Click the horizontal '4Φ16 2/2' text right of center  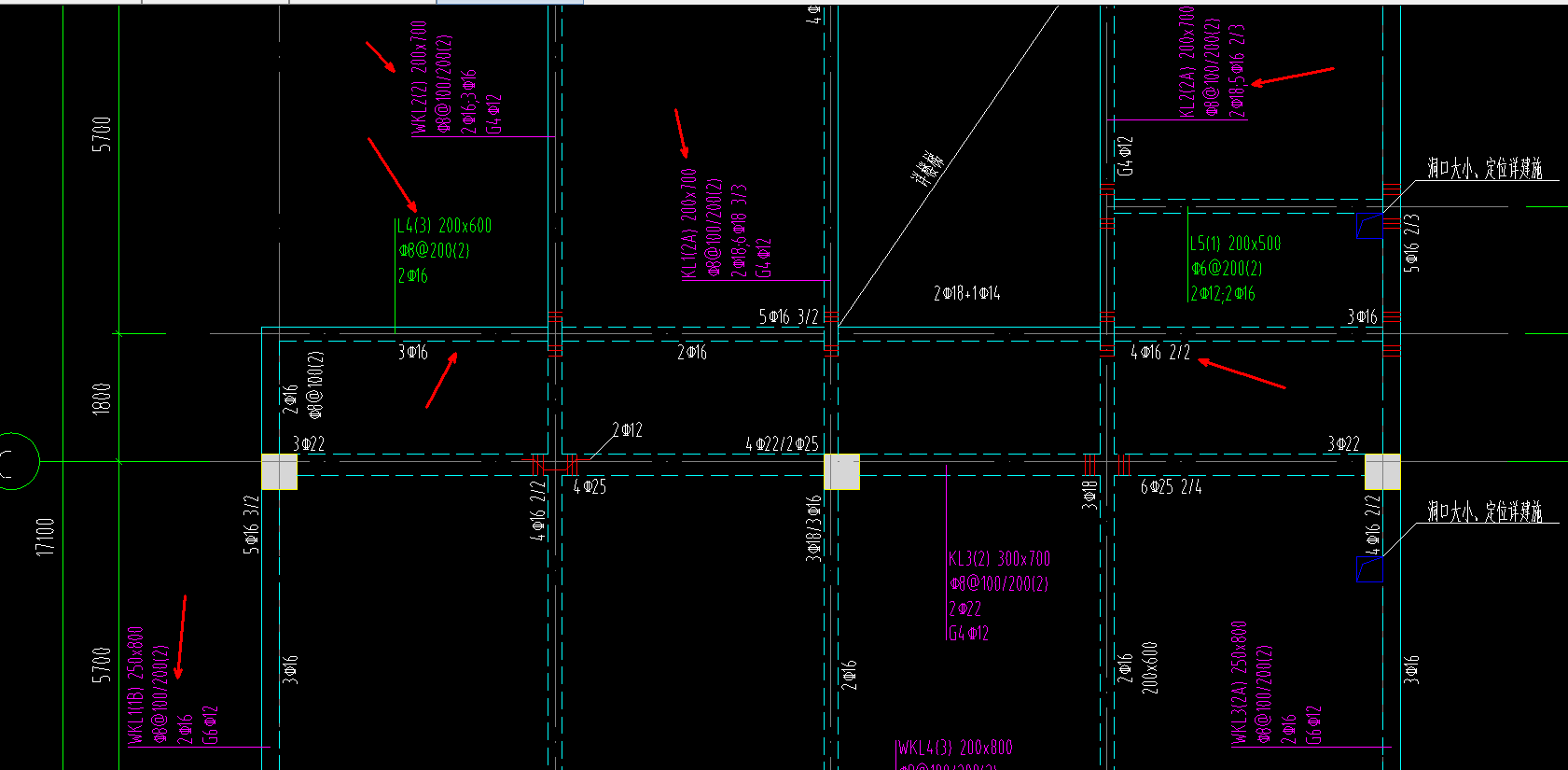coord(1160,353)
